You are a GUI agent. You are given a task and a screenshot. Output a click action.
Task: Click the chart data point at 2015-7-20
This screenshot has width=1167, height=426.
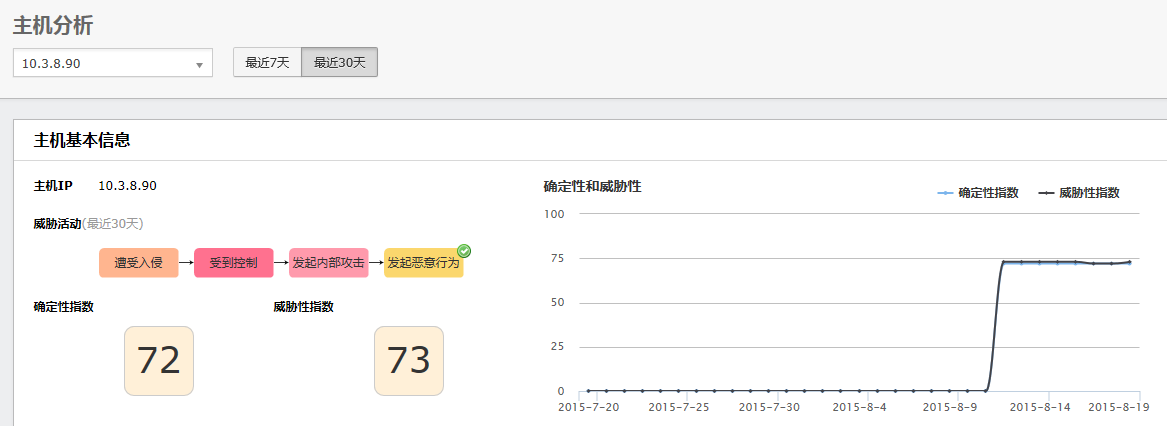tap(588, 390)
